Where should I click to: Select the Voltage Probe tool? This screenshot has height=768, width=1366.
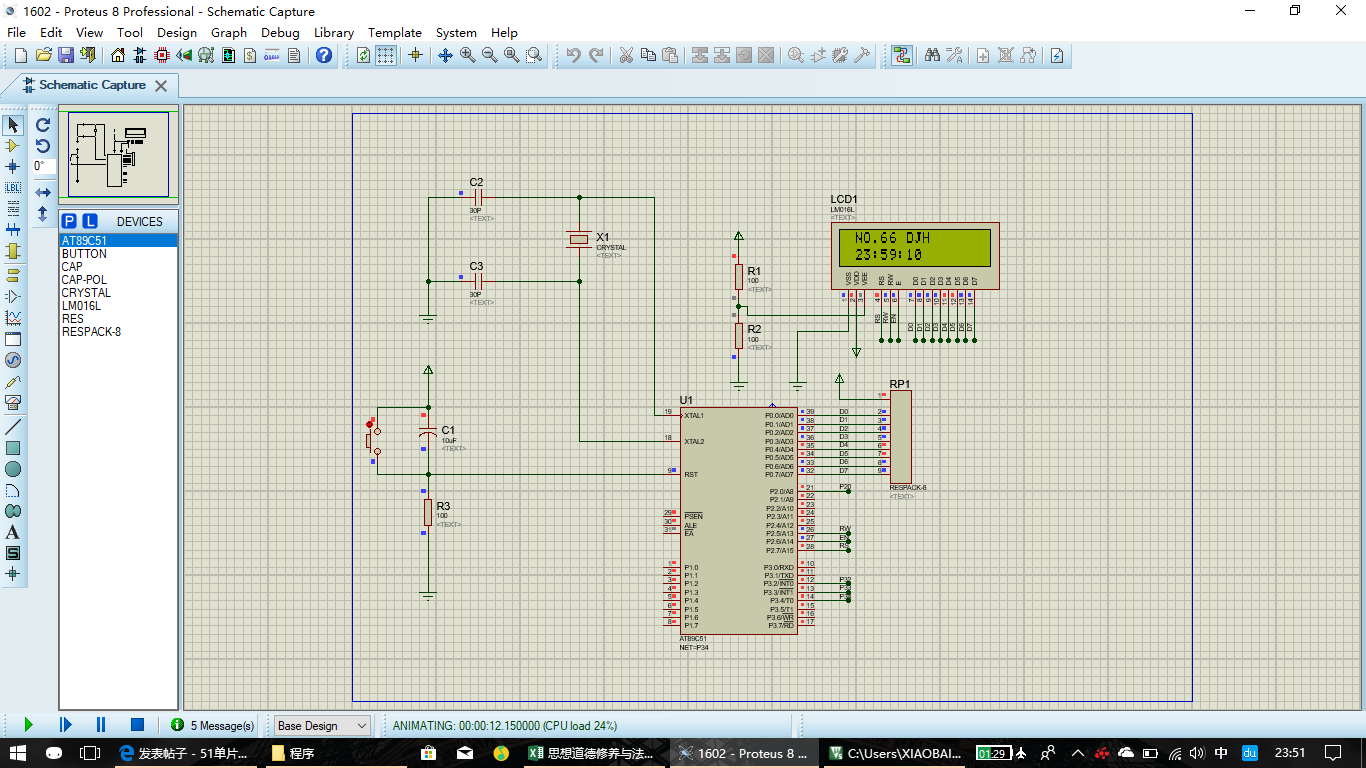click(x=13, y=381)
